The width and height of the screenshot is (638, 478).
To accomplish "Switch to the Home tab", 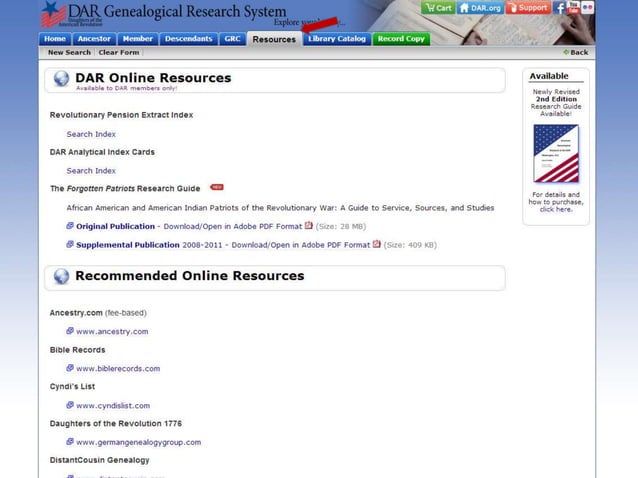I will click(x=55, y=39).
